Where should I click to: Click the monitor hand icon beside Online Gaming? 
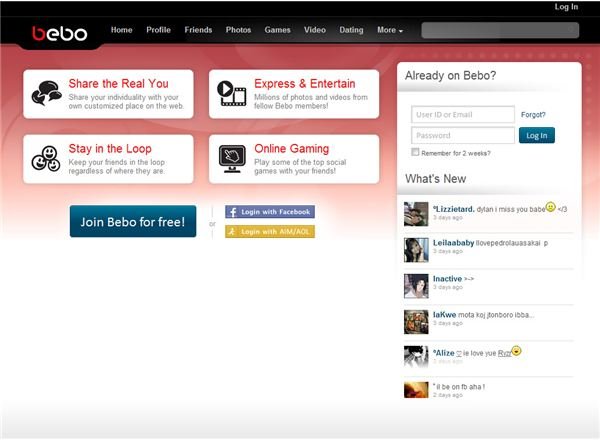[x=232, y=159]
